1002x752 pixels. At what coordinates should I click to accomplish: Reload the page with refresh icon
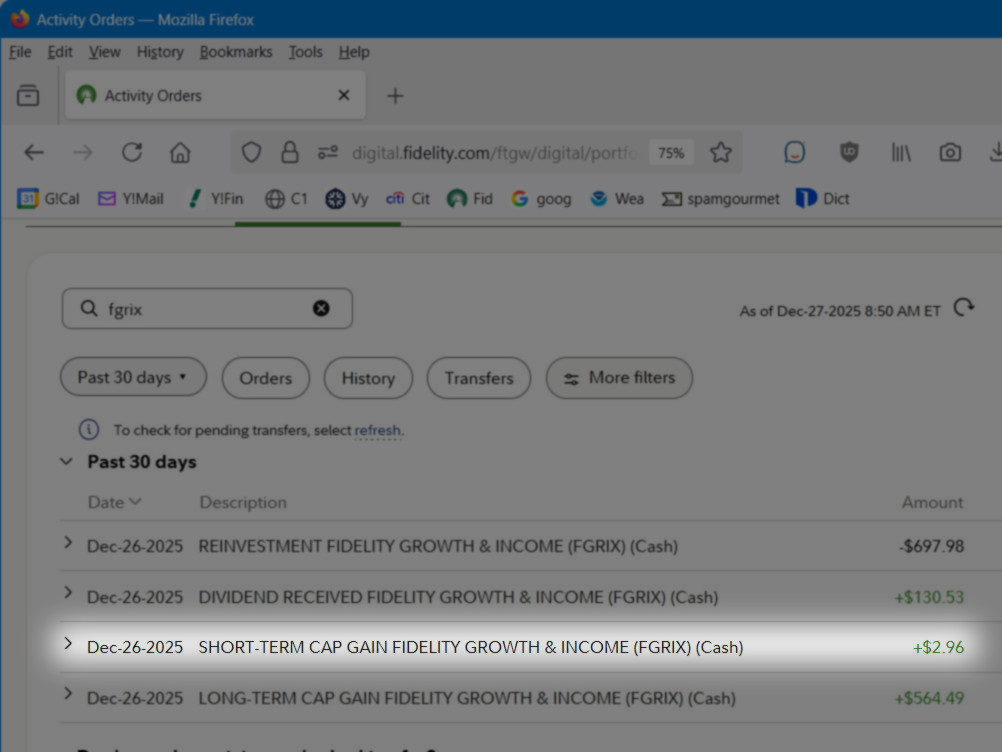132,153
